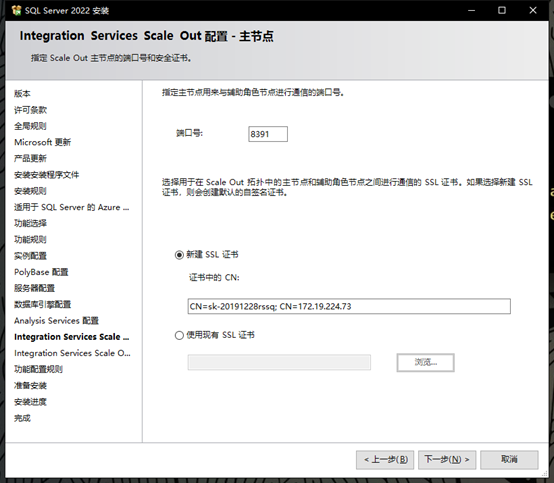Click the port number field showing 8391
554x483 pixels.
click(268, 134)
